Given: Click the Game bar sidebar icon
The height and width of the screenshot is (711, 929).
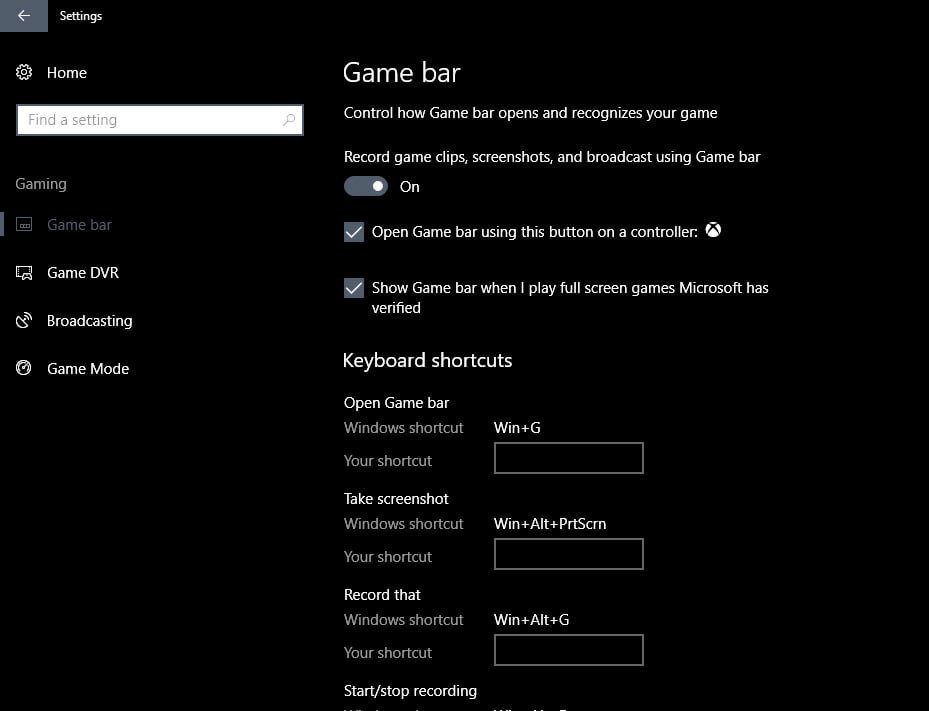Looking at the screenshot, I should tap(24, 225).
